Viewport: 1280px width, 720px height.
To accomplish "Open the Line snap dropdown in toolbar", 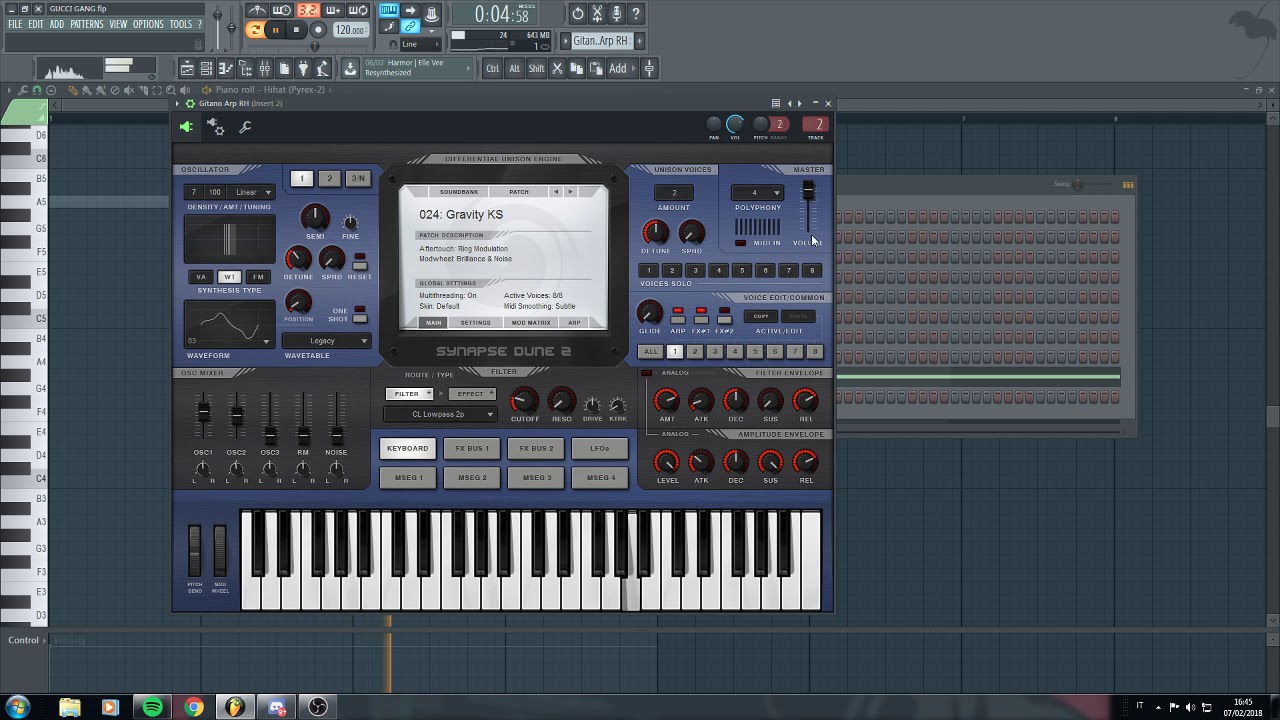I will pos(421,44).
